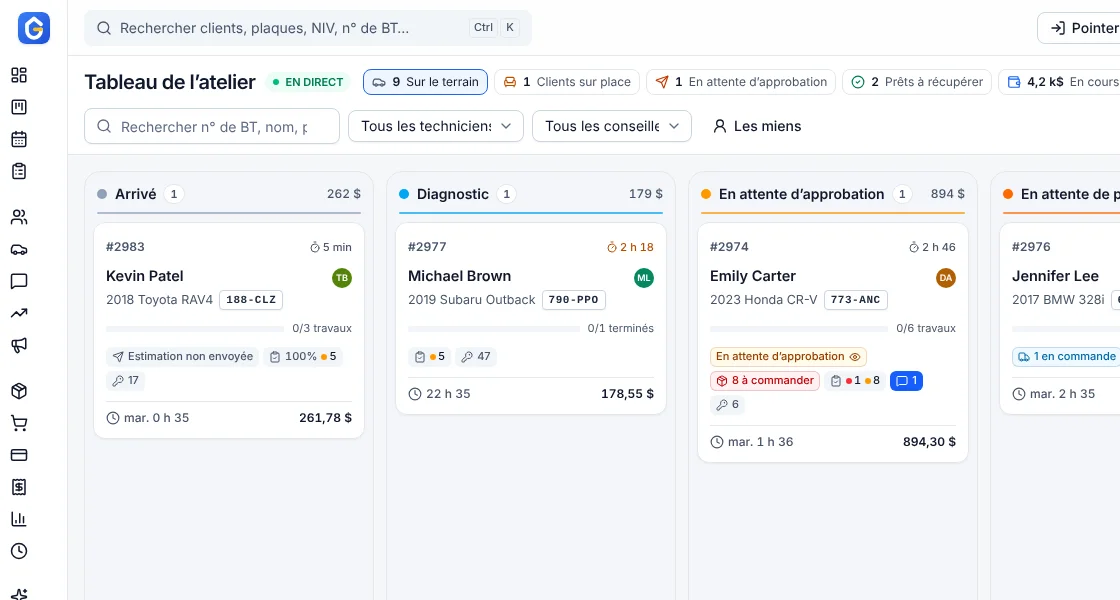Click the eye icon on Emily Carter's approbation badge
The height and width of the screenshot is (600, 1120).
click(x=855, y=356)
